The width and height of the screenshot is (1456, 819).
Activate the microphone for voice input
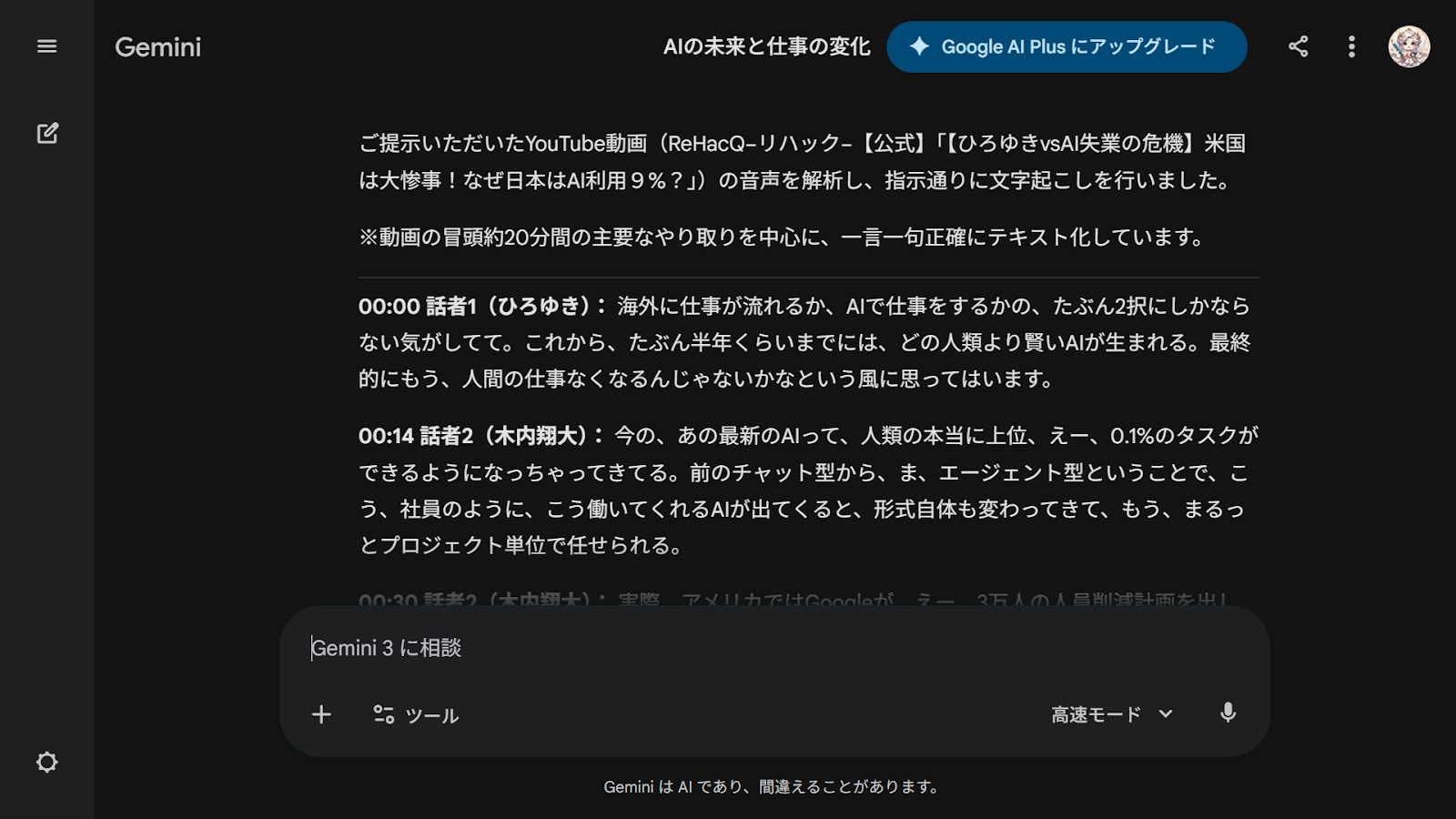[1228, 713]
